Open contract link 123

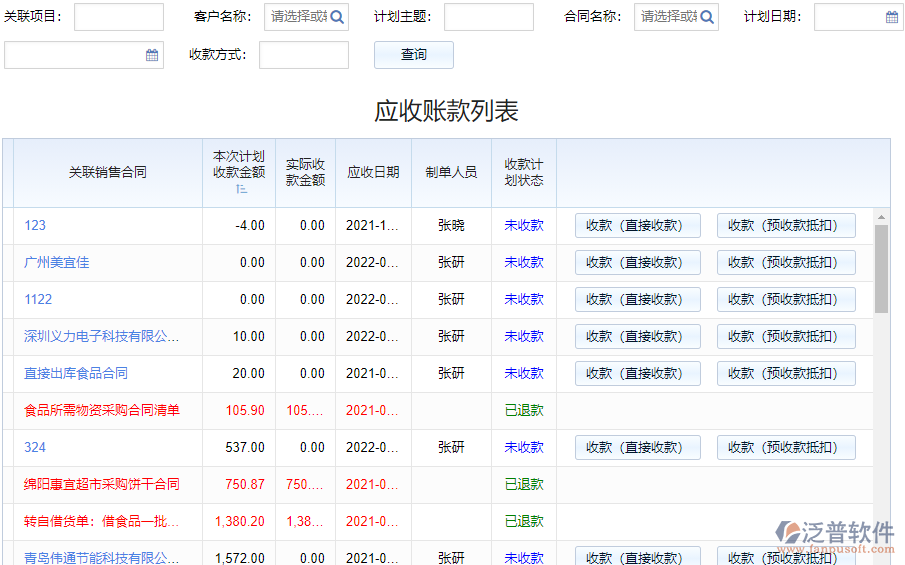[x=35, y=226]
